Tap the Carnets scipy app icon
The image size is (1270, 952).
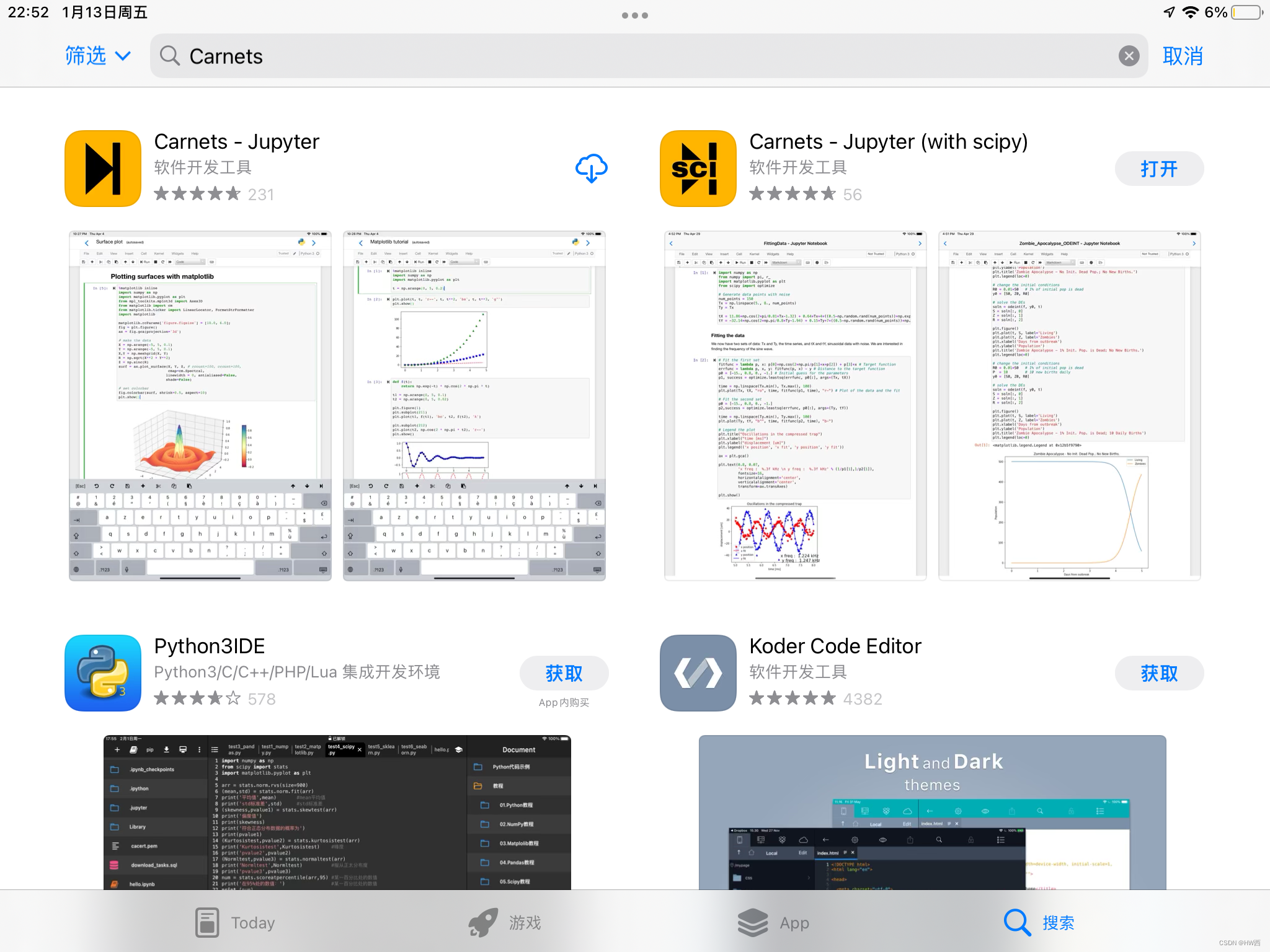pos(698,169)
